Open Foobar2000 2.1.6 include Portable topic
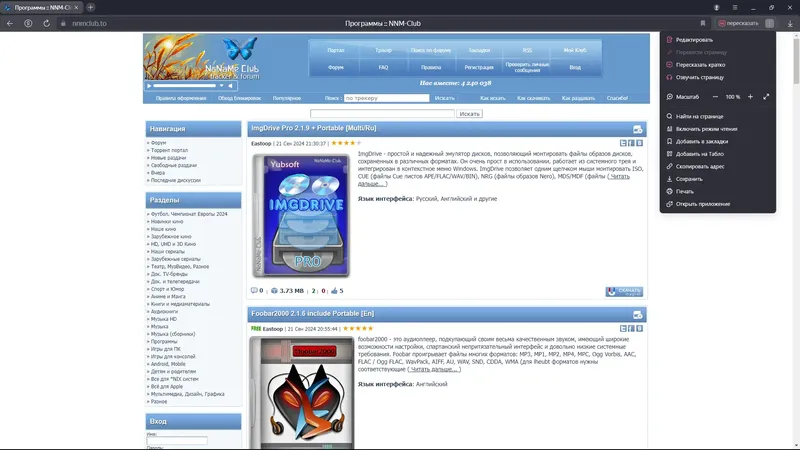This screenshot has width=800, height=450. click(312, 313)
